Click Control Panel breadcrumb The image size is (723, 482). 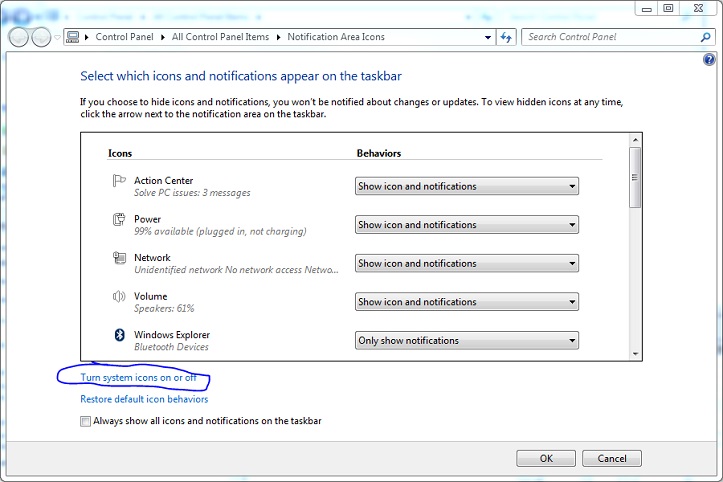(x=124, y=37)
